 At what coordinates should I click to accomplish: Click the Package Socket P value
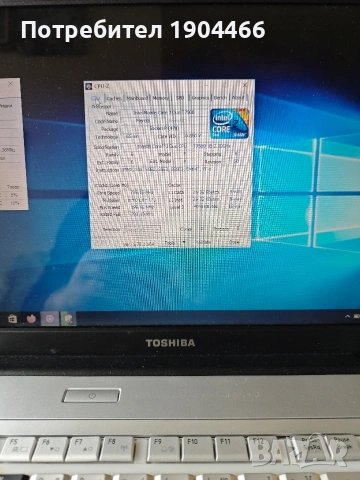pos(164,128)
